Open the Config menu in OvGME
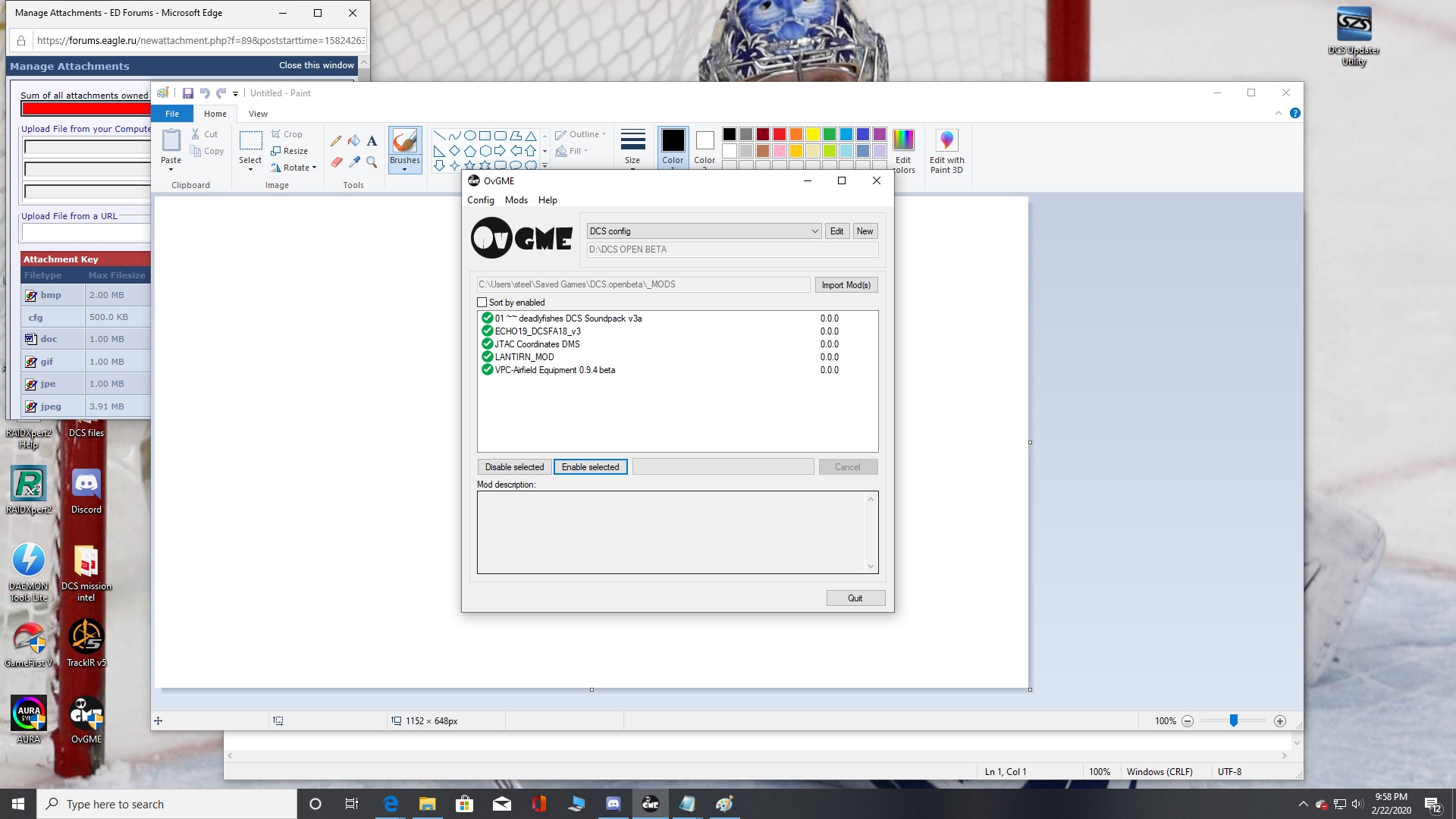This screenshot has width=1456, height=819. [x=481, y=200]
